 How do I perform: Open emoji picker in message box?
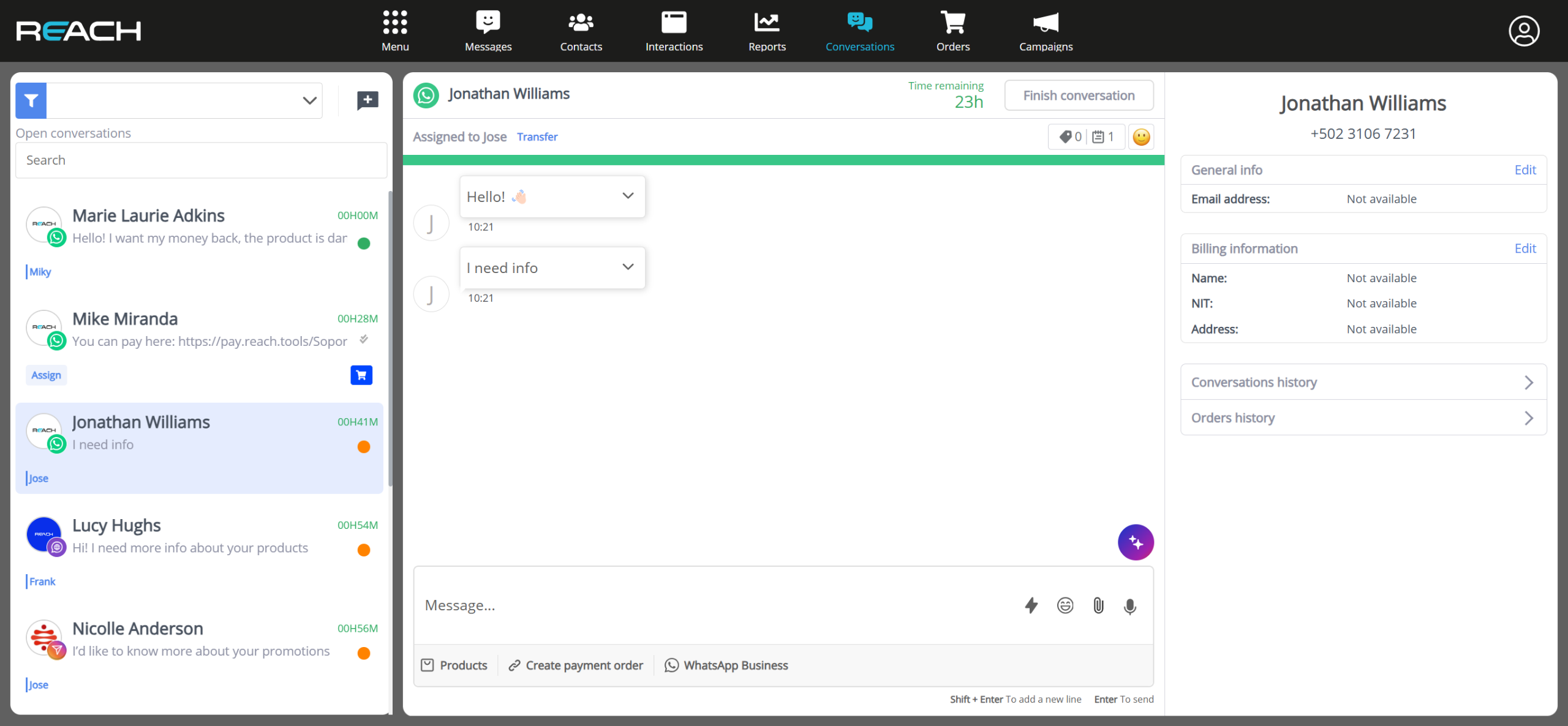1065,605
